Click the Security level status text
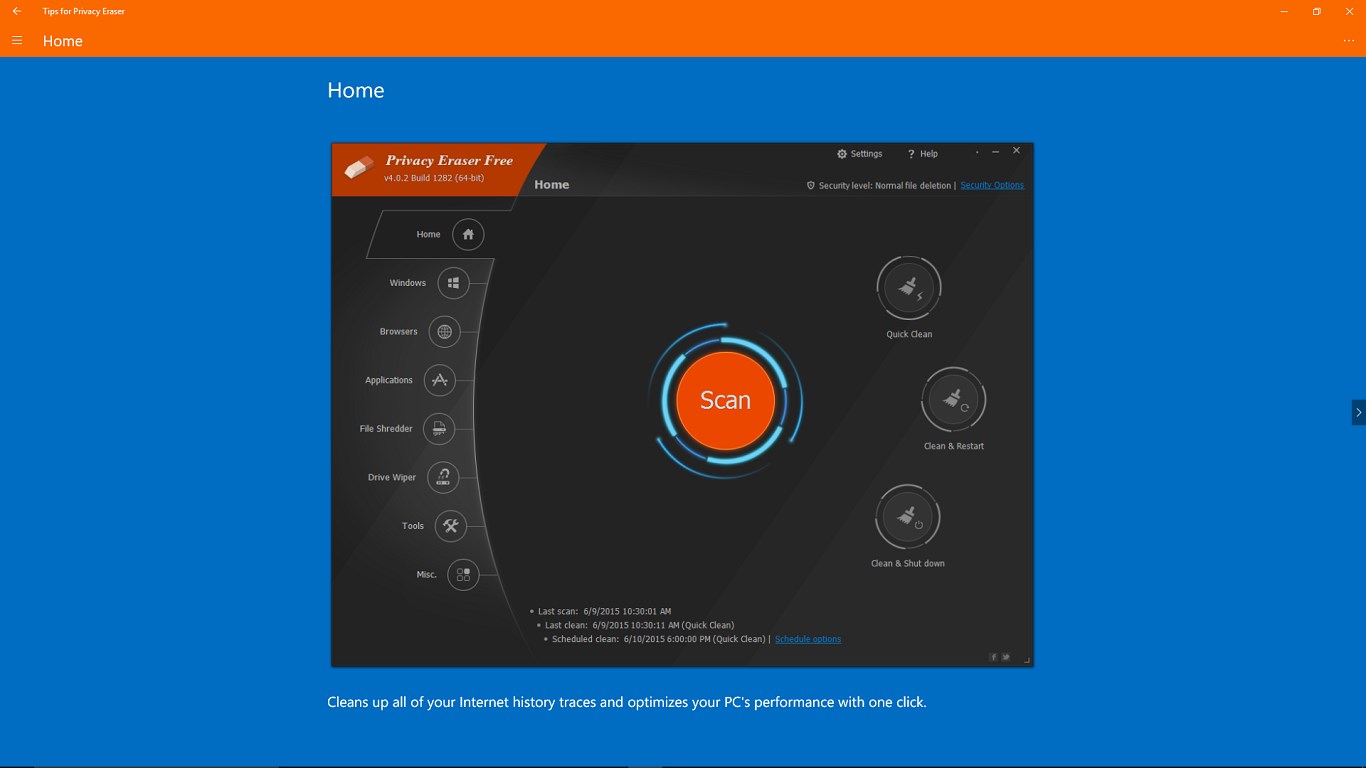 coord(885,185)
